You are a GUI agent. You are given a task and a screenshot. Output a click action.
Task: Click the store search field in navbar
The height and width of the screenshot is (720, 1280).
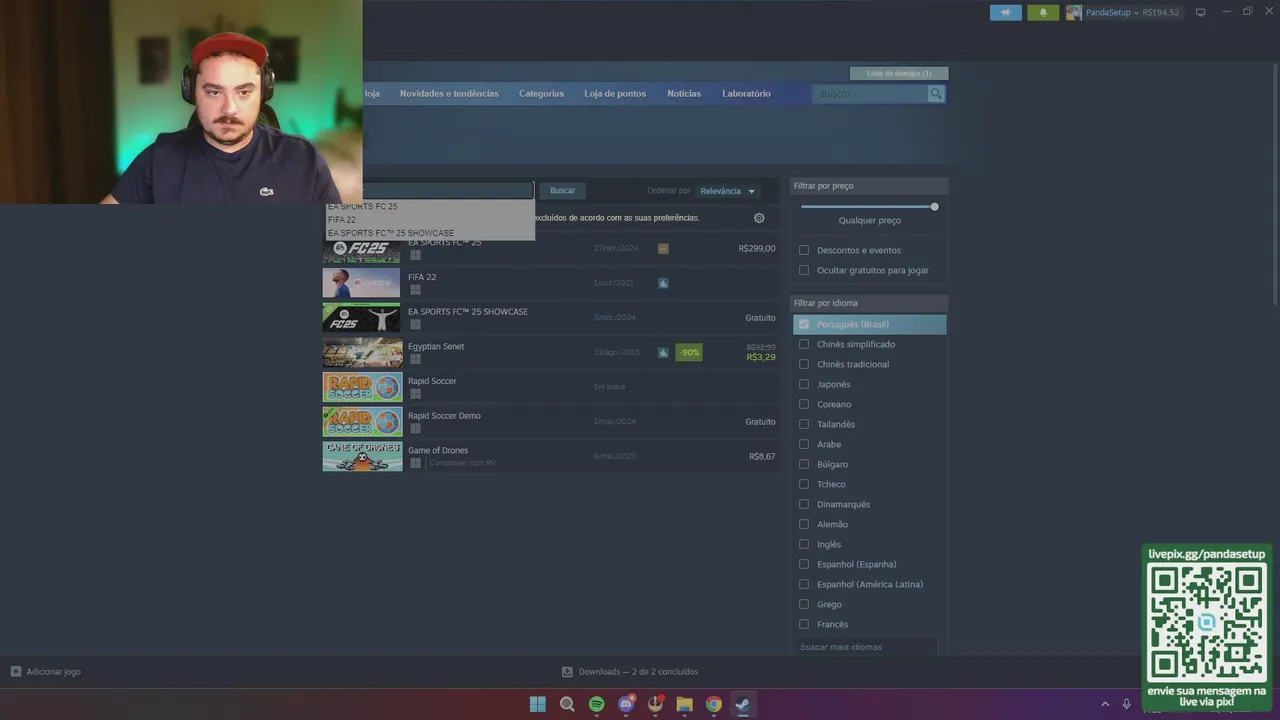coord(871,94)
